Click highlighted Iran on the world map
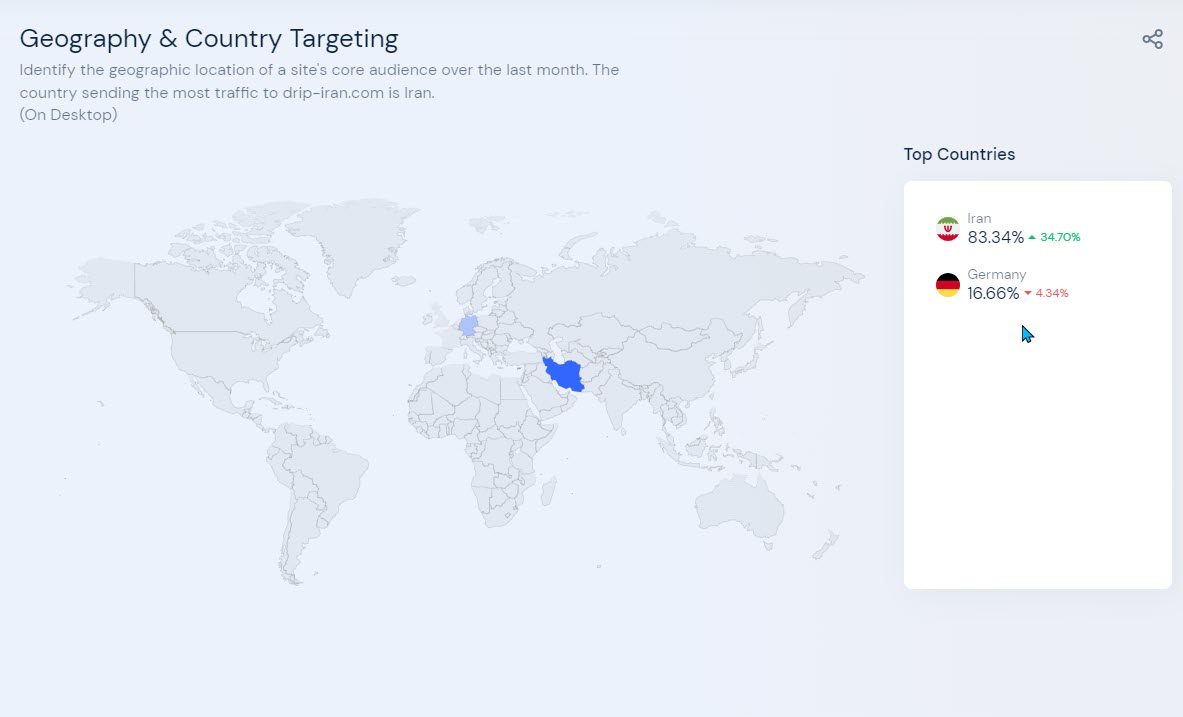Image resolution: width=1183 pixels, height=717 pixels. coord(565,374)
